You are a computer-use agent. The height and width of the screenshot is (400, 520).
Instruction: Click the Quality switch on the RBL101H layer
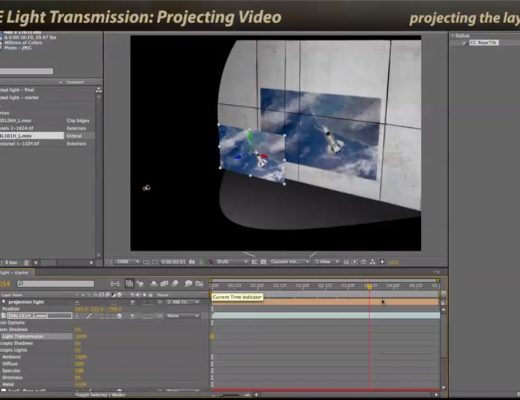coord(89,316)
